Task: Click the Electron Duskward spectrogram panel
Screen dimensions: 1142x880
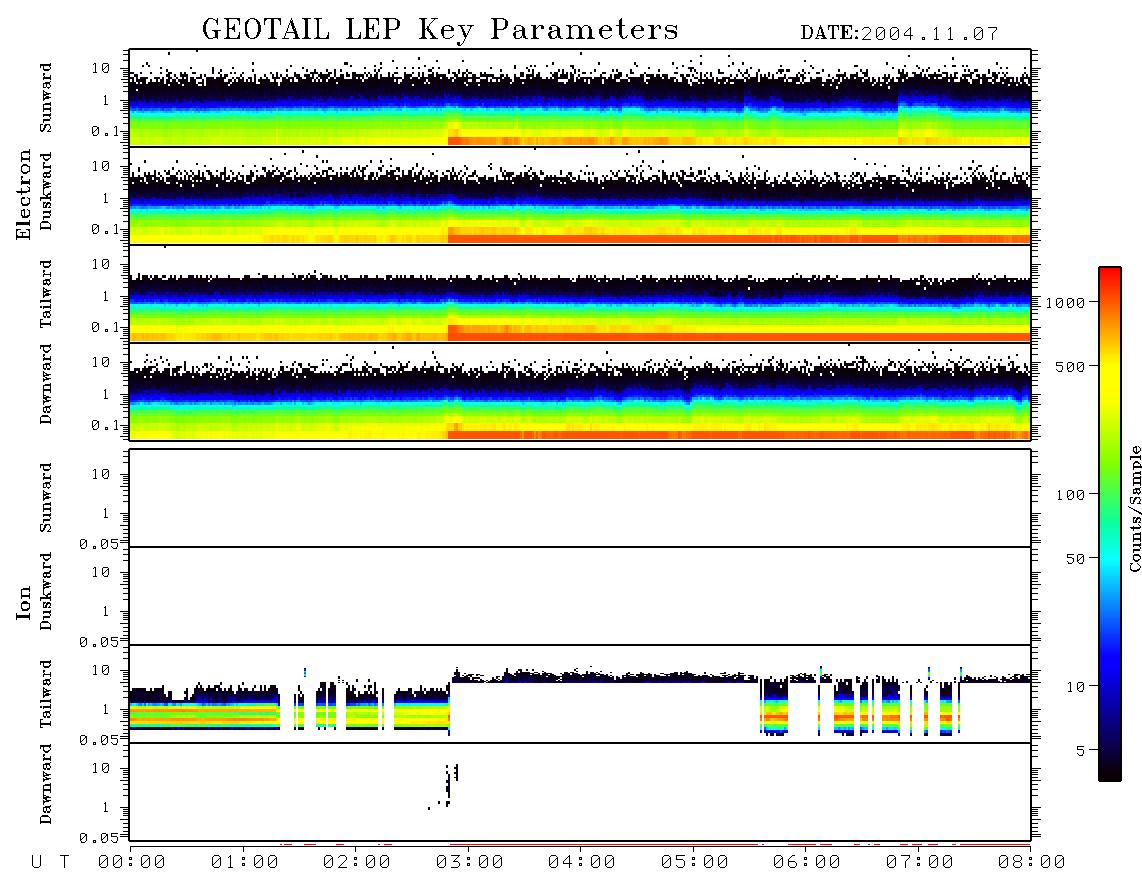Action: click(x=580, y=195)
